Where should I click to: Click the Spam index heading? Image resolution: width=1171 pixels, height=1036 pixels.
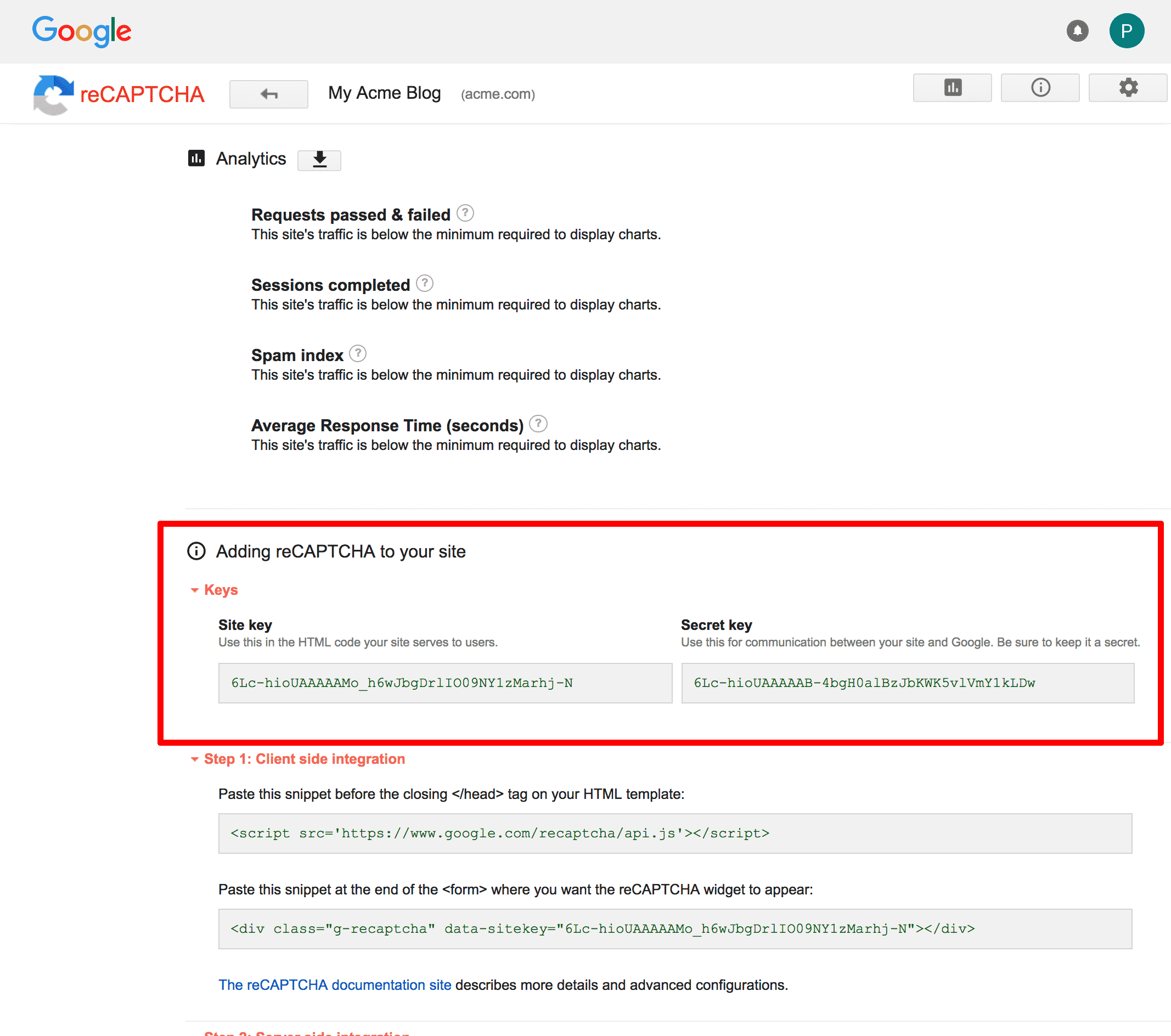[x=297, y=355]
